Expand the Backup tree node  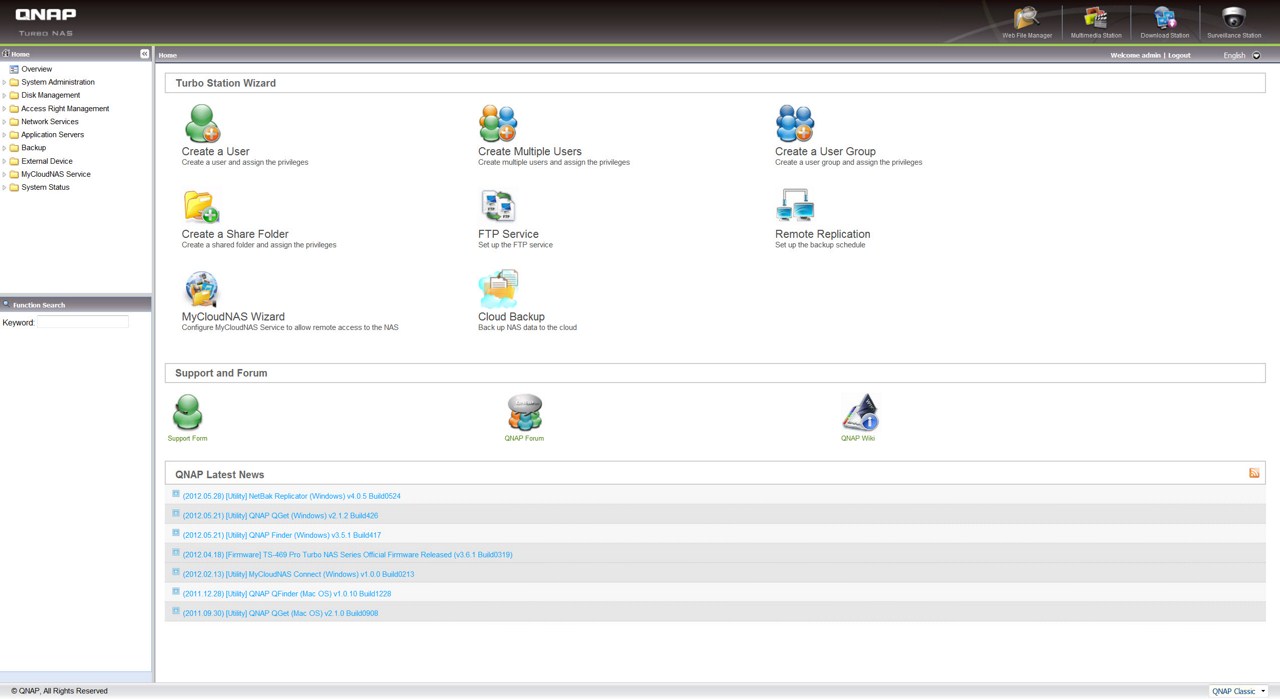(4, 147)
